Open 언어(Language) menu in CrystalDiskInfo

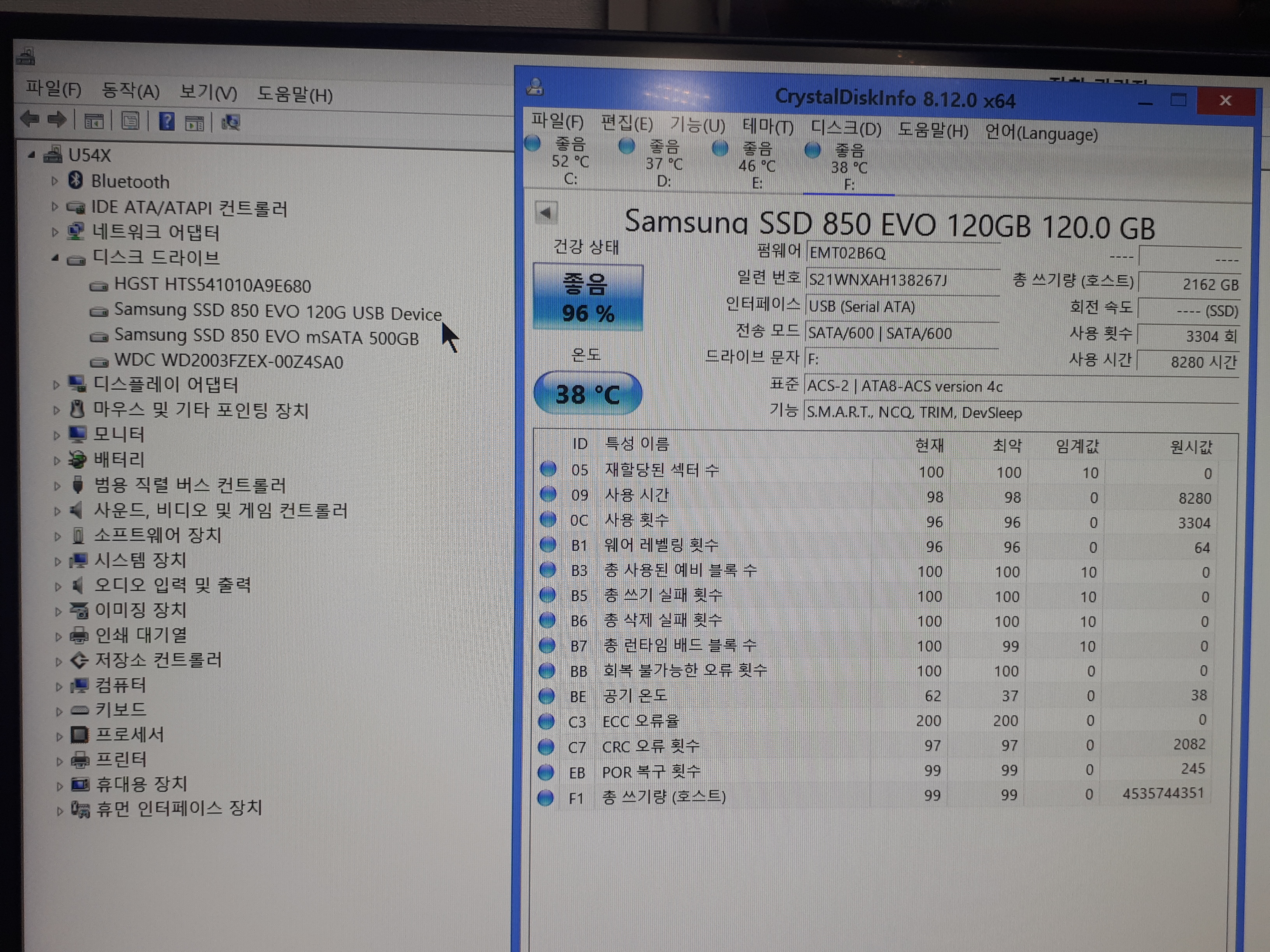(1041, 133)
